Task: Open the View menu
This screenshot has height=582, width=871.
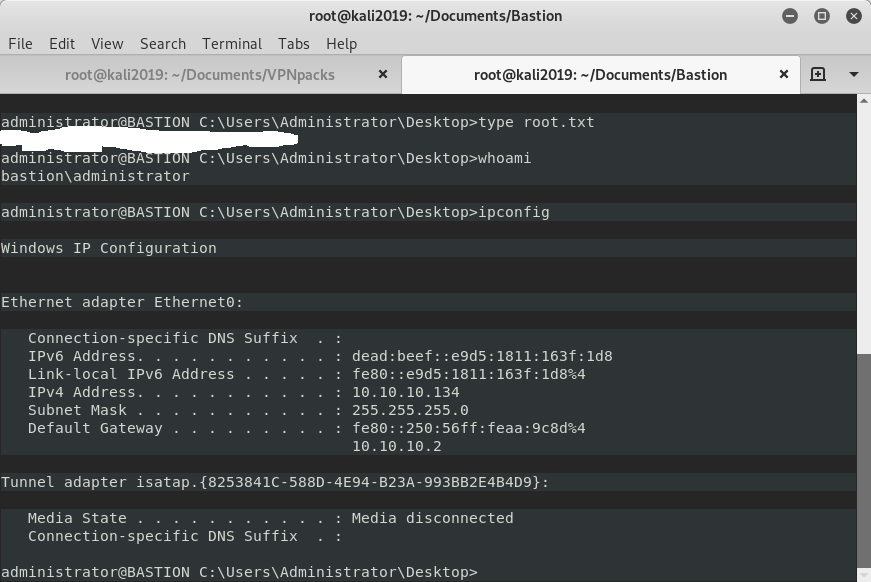Action: (107, 44)
